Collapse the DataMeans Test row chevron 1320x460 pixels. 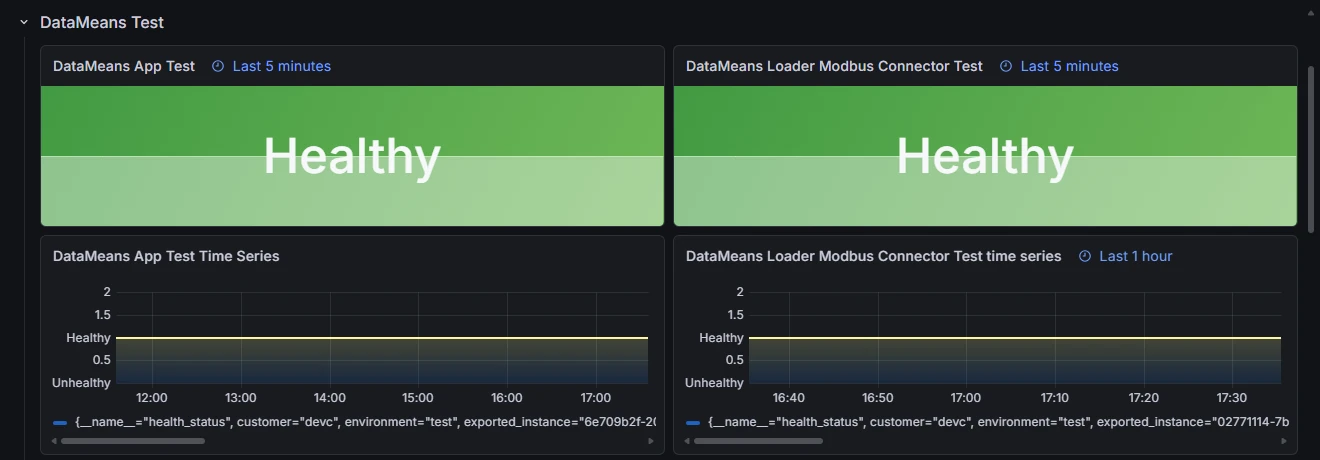[x=24, y=22]
